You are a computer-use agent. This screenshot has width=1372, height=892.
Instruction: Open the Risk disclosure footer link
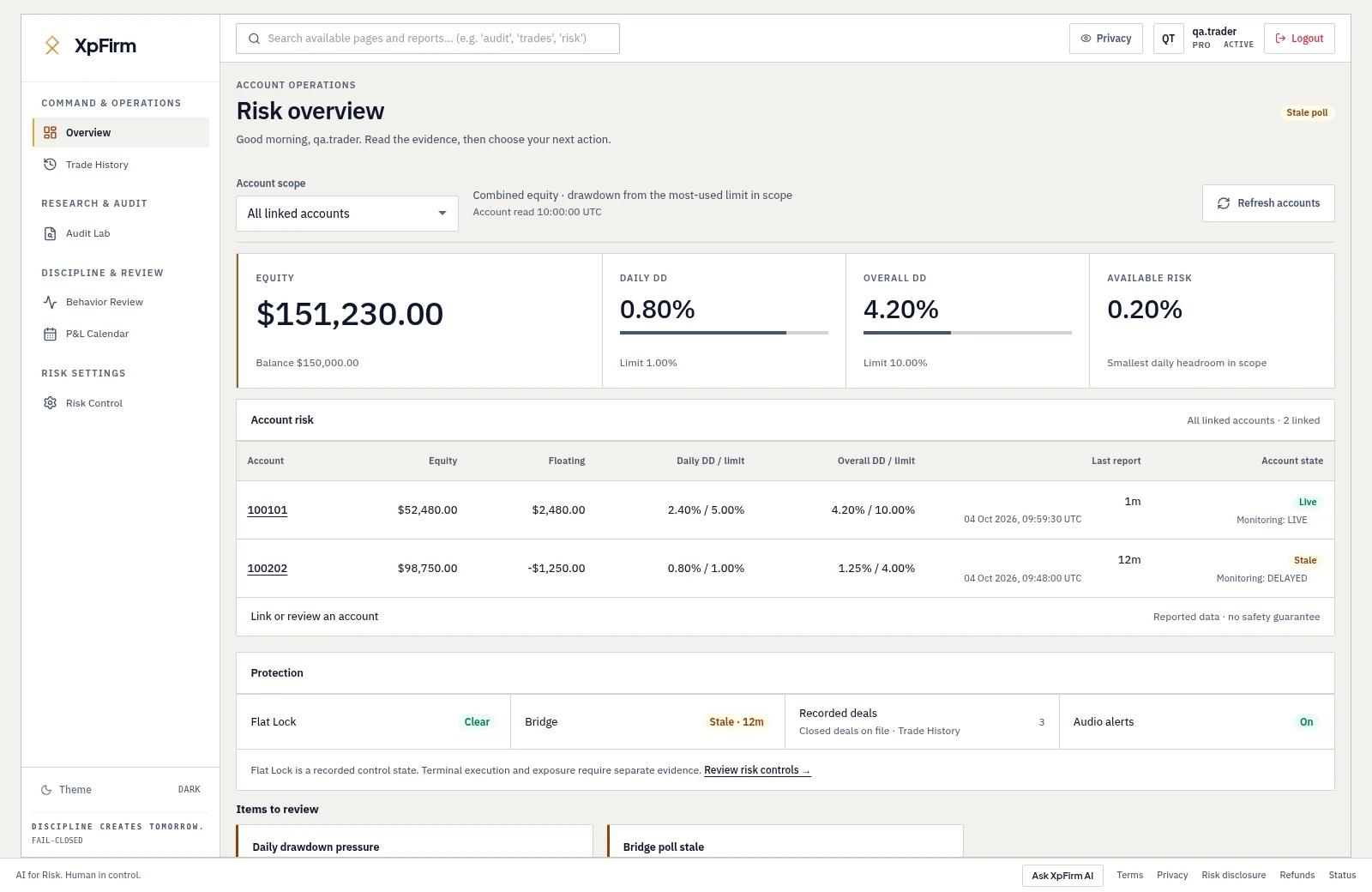point(1233,876)
